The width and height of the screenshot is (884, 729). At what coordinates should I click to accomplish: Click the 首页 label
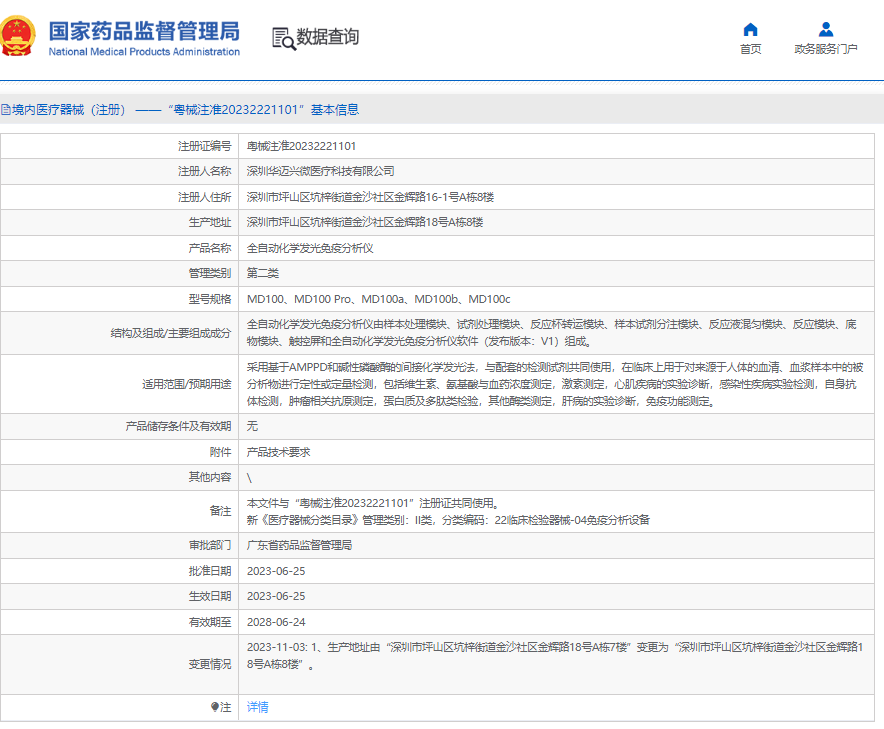pos(750,49)
